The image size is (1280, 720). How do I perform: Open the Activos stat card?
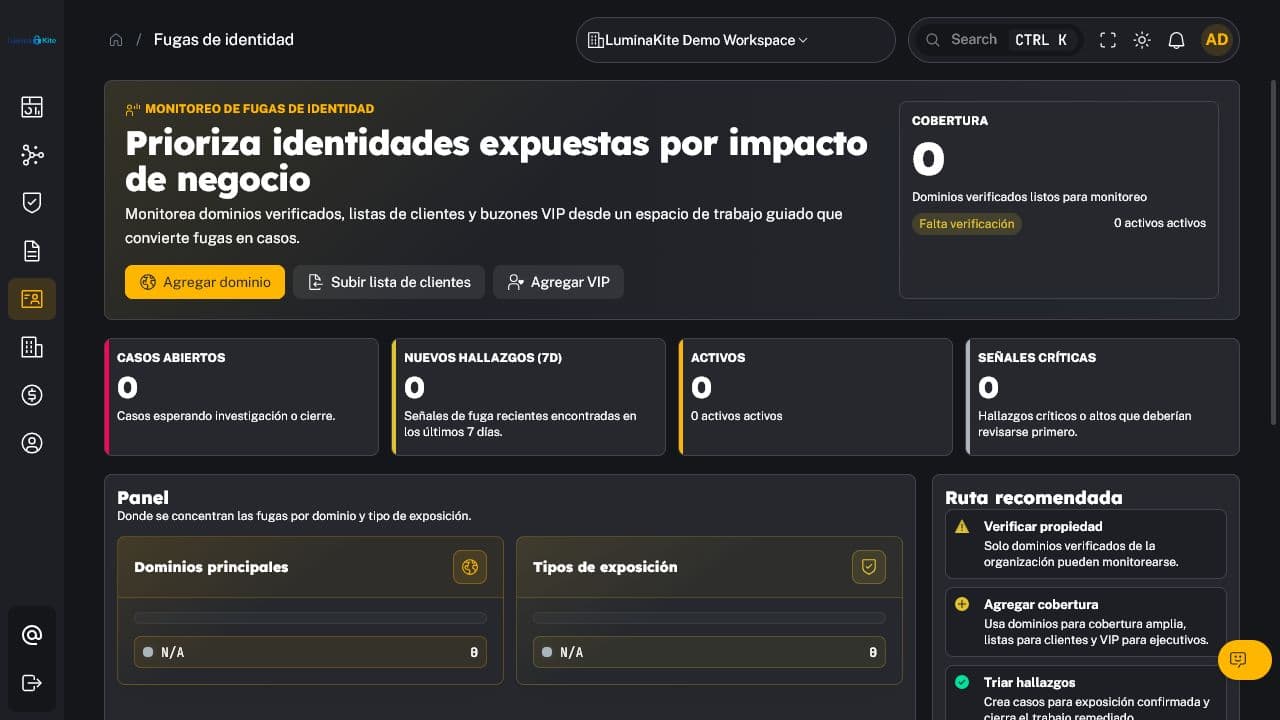pos(815,397)
